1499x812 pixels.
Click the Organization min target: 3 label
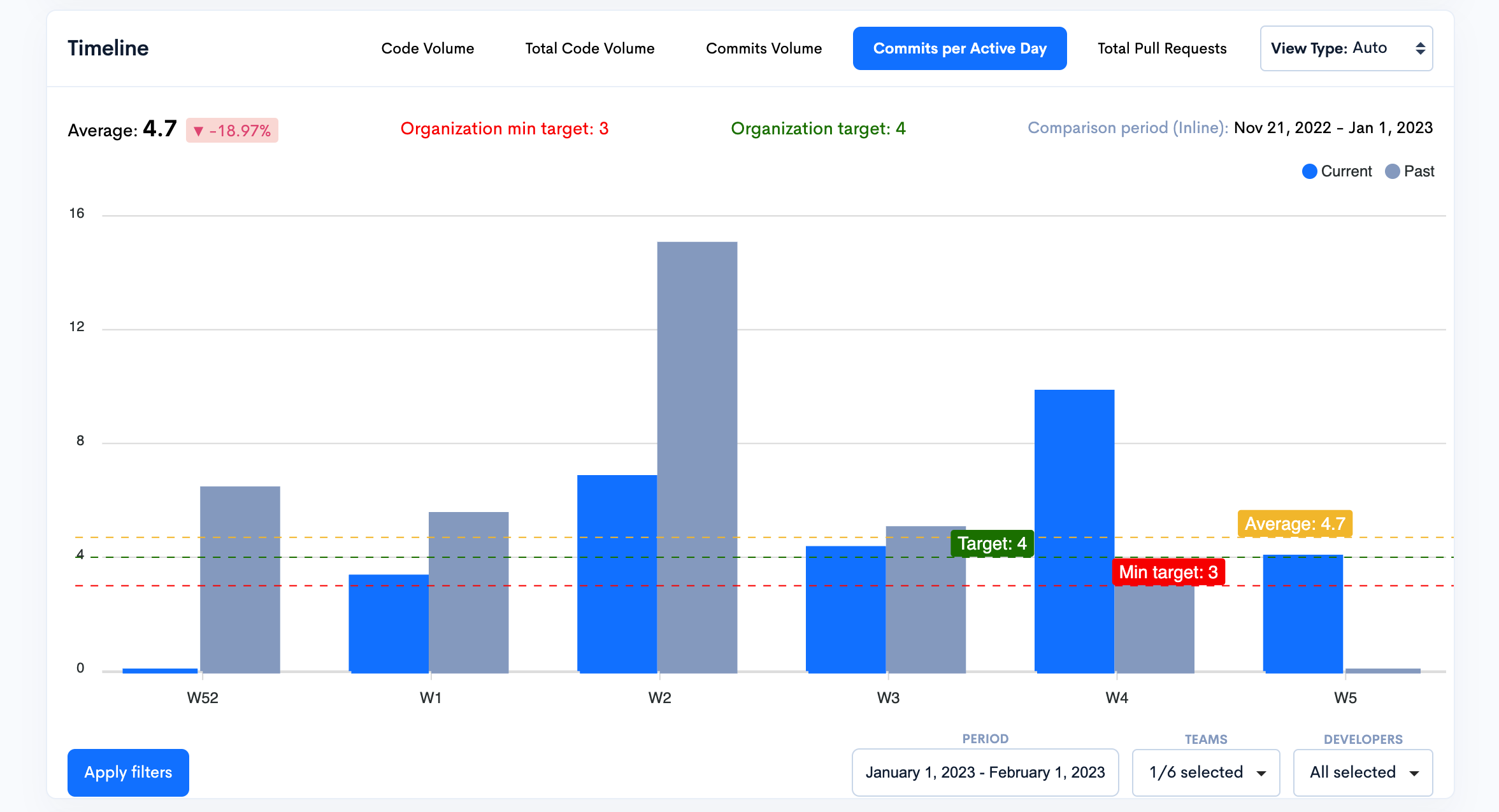click(x=504, y=129)
